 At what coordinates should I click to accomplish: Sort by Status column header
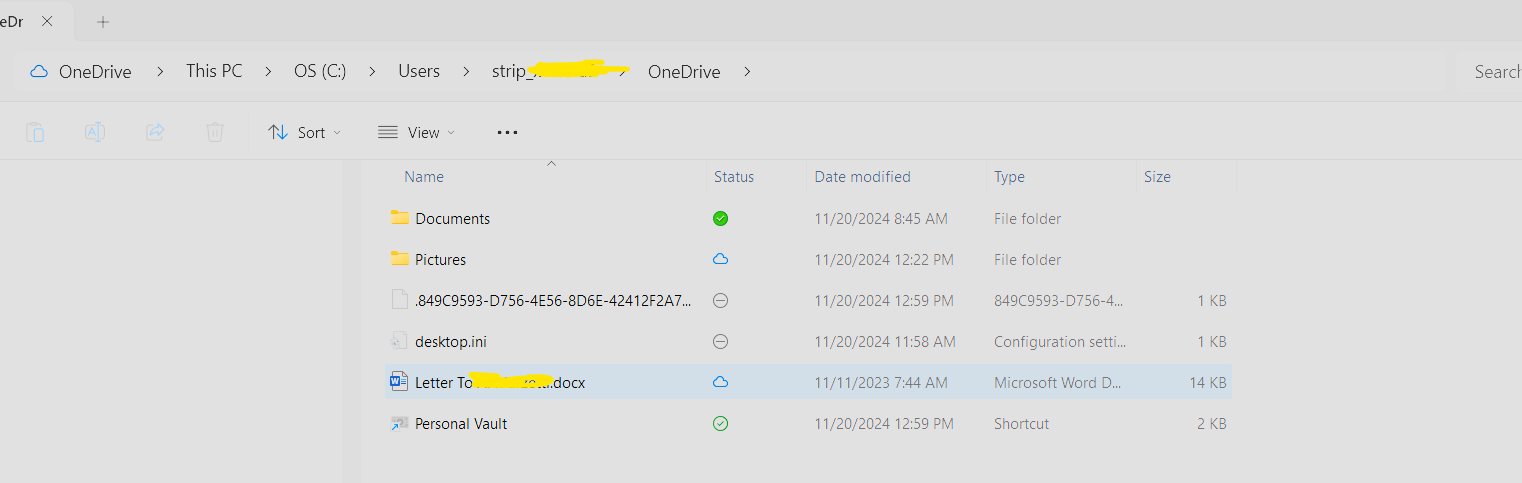click(734, 177)
